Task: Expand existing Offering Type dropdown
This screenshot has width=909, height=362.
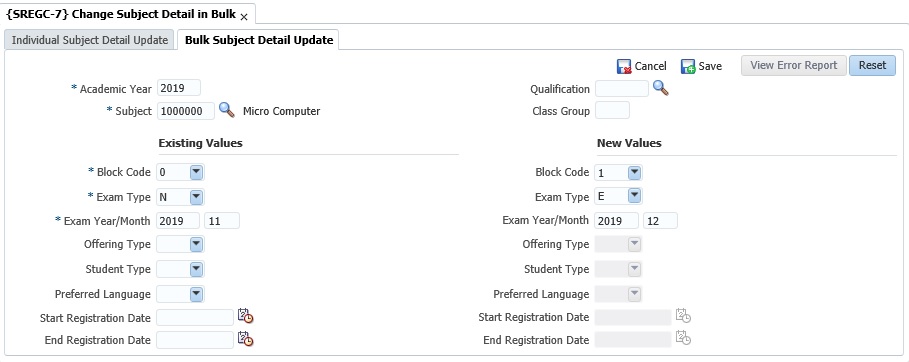Action: point(196,244)
